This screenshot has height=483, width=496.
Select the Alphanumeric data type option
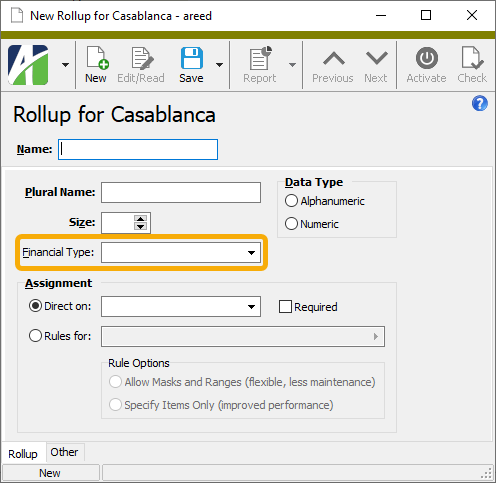291,201
